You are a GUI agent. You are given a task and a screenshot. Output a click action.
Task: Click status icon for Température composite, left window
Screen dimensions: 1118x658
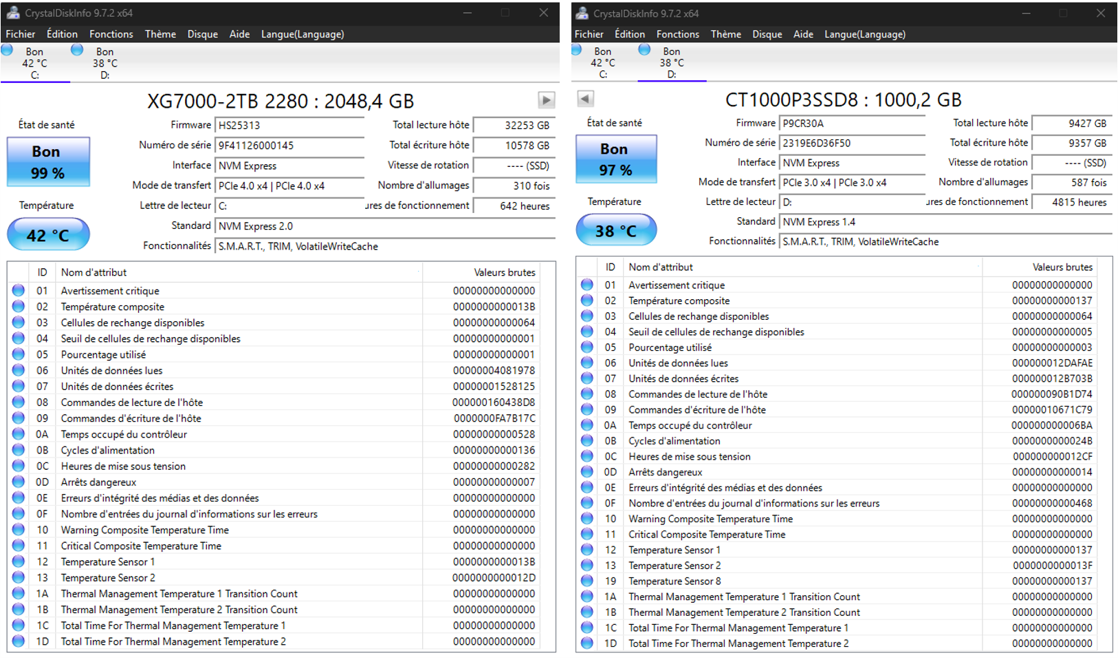click(x=19, y=307)
